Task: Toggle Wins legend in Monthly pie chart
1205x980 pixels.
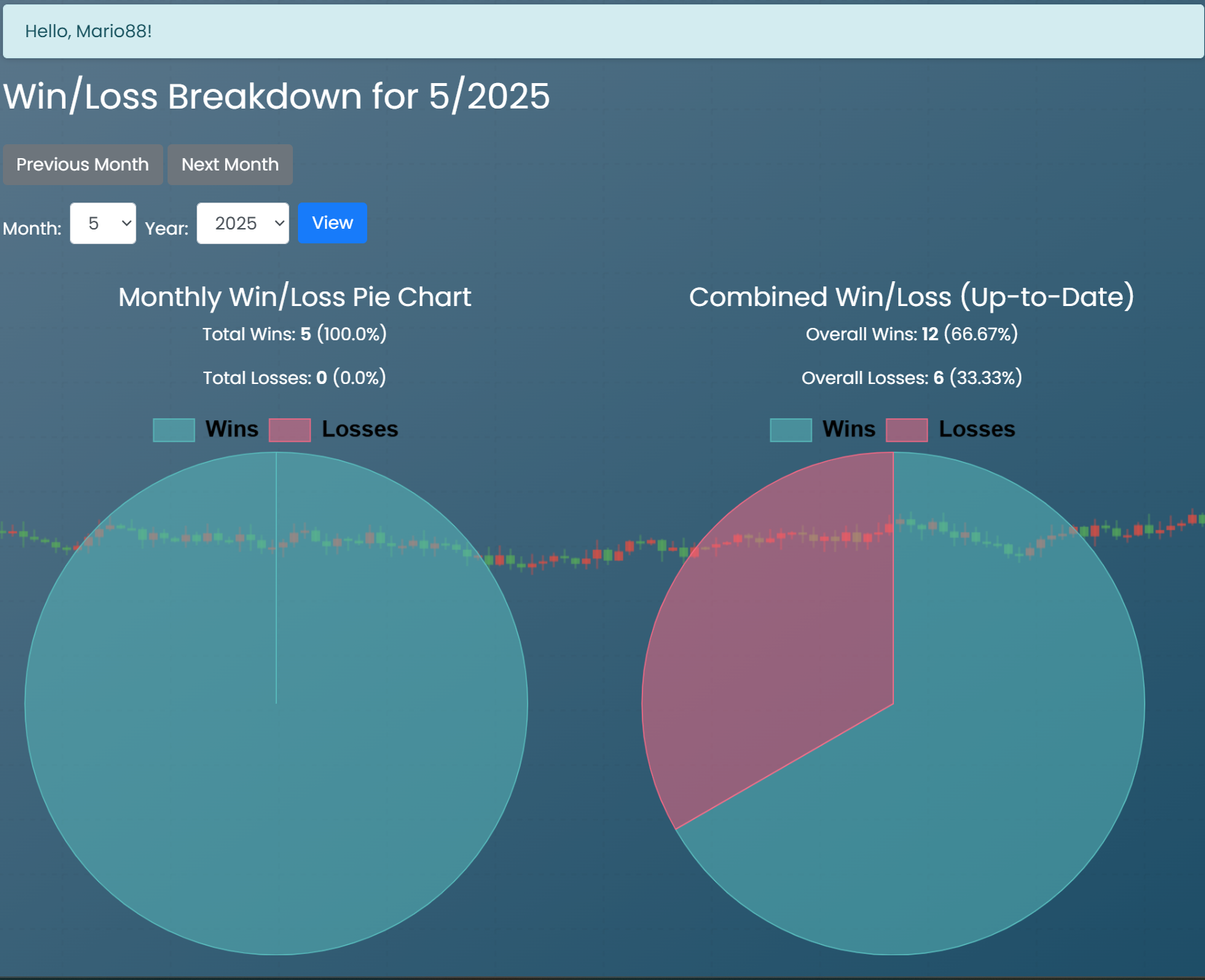Action: 205,430
